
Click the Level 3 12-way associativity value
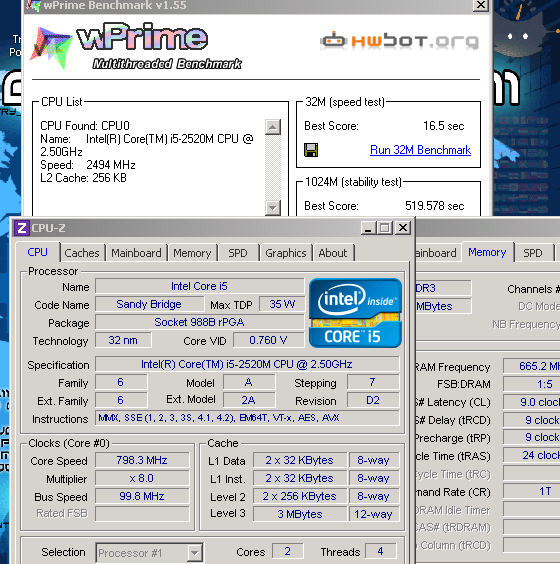pos(373,514)
